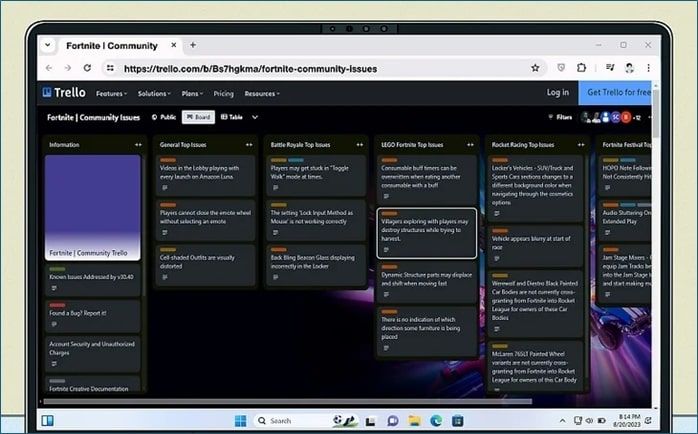Open the Fortnite Community Trello cover card
Viewport: 698px width, 434px height.
[x=93, y=208]
